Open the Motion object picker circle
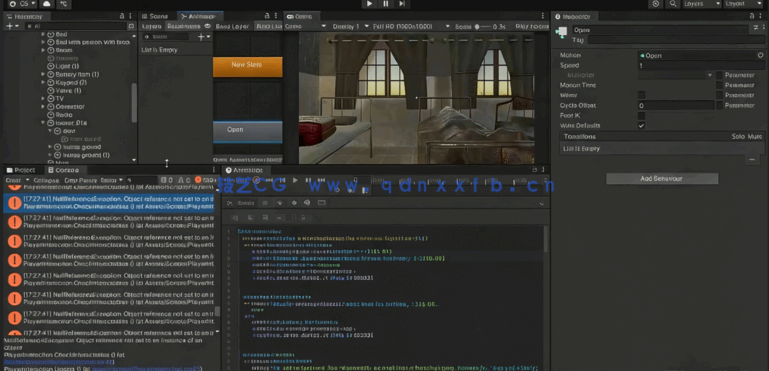Image resolution: width=769 pixels, height=371 pixels. pyautogui.click(x=761, y=55)
